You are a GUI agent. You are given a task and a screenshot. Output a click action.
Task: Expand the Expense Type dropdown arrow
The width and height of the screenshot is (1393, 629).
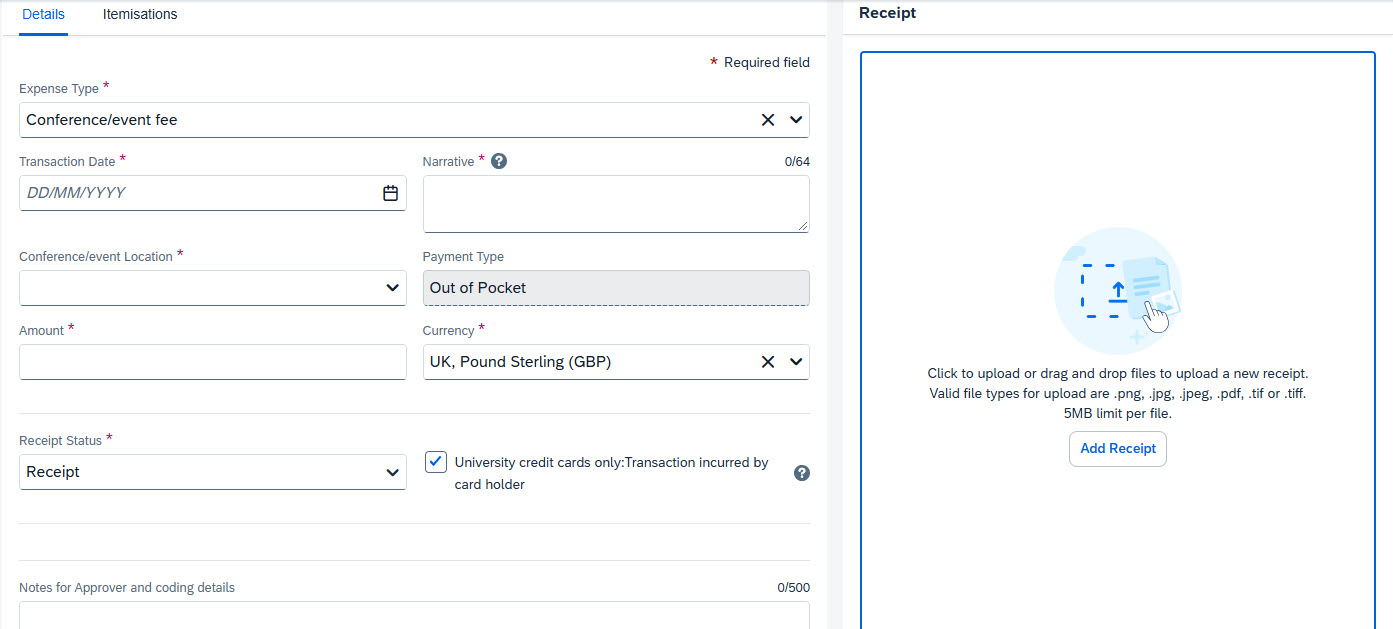(x=796, y=120)
